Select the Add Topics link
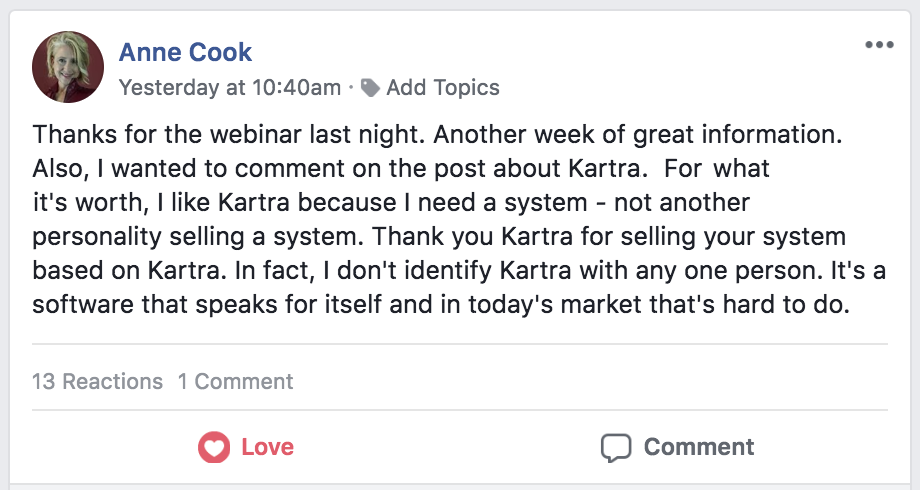 pyautogui.click(x=442, y=88)
